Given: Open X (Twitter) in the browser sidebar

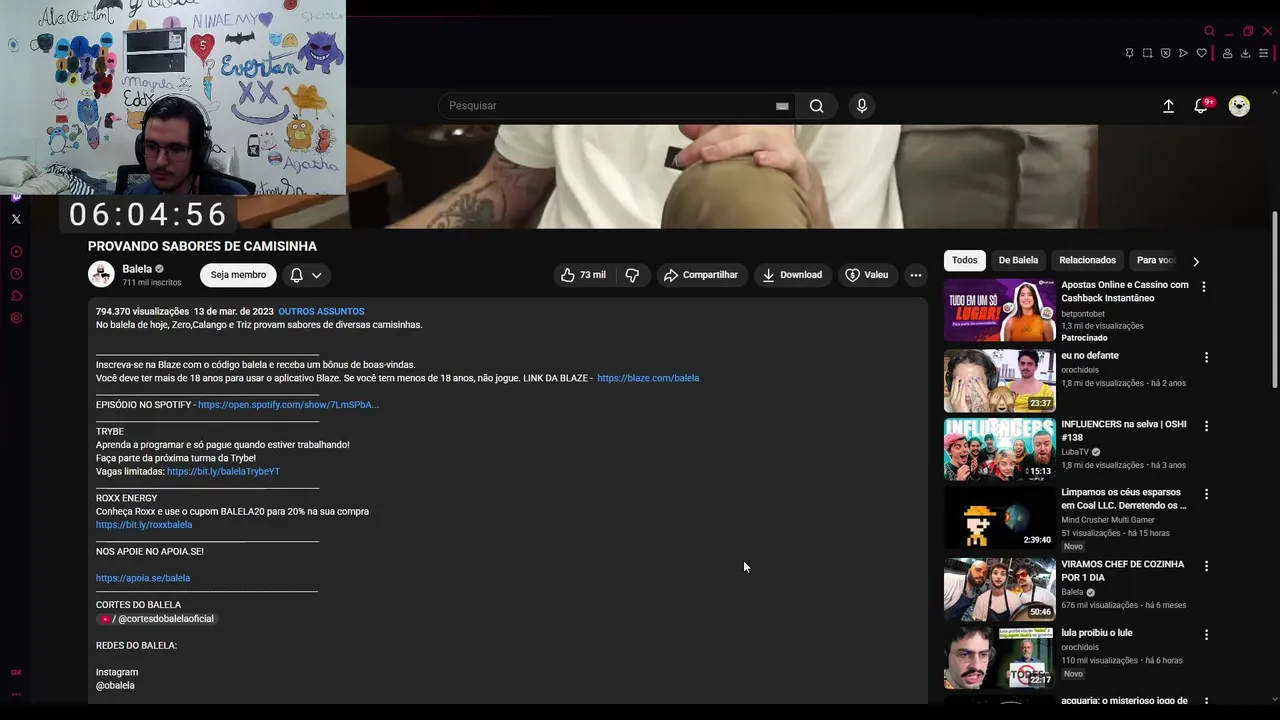Looking at the screenshot, I should (x=16, y=219).
